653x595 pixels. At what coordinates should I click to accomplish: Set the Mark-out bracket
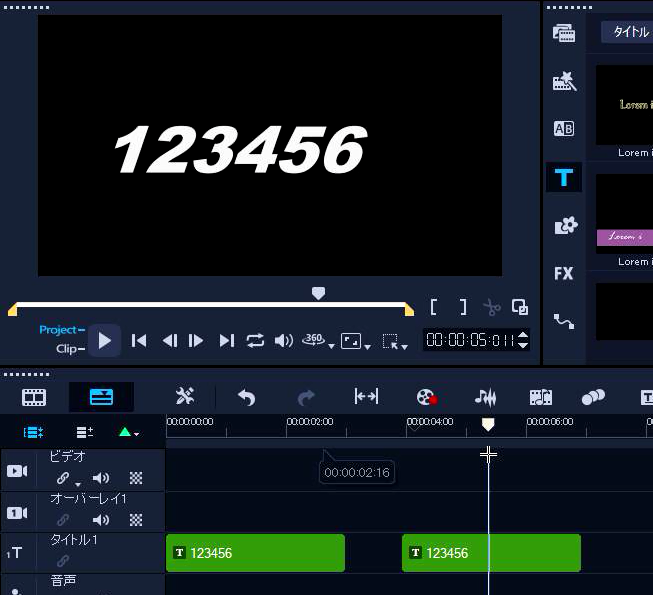(x=463, y=307)
